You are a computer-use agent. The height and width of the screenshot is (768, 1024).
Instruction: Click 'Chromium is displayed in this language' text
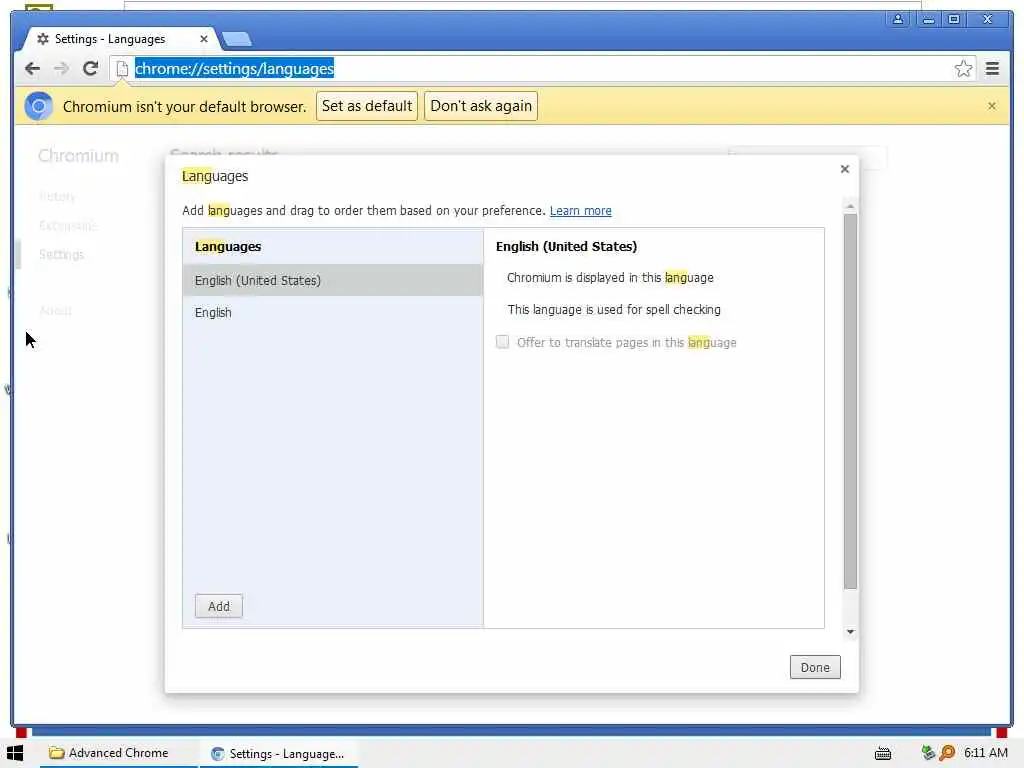(x=610, y=278)
